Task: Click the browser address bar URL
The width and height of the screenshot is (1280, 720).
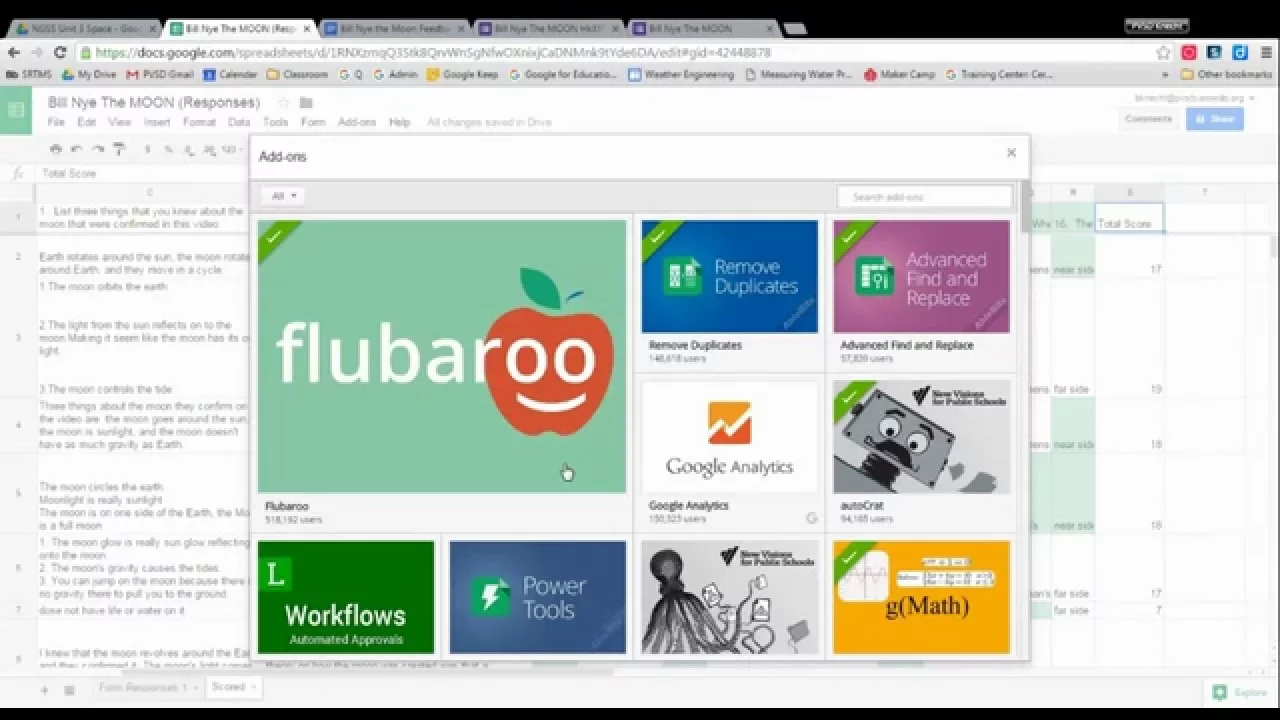Action: click(432, 52)
